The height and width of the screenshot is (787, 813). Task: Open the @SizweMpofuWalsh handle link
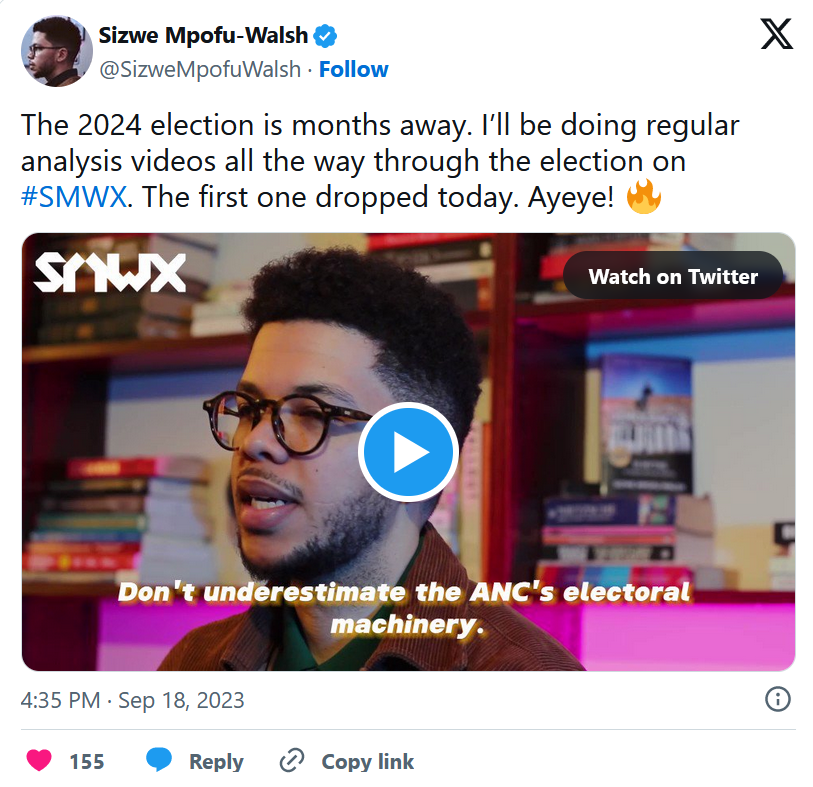[x=200, y=69]
